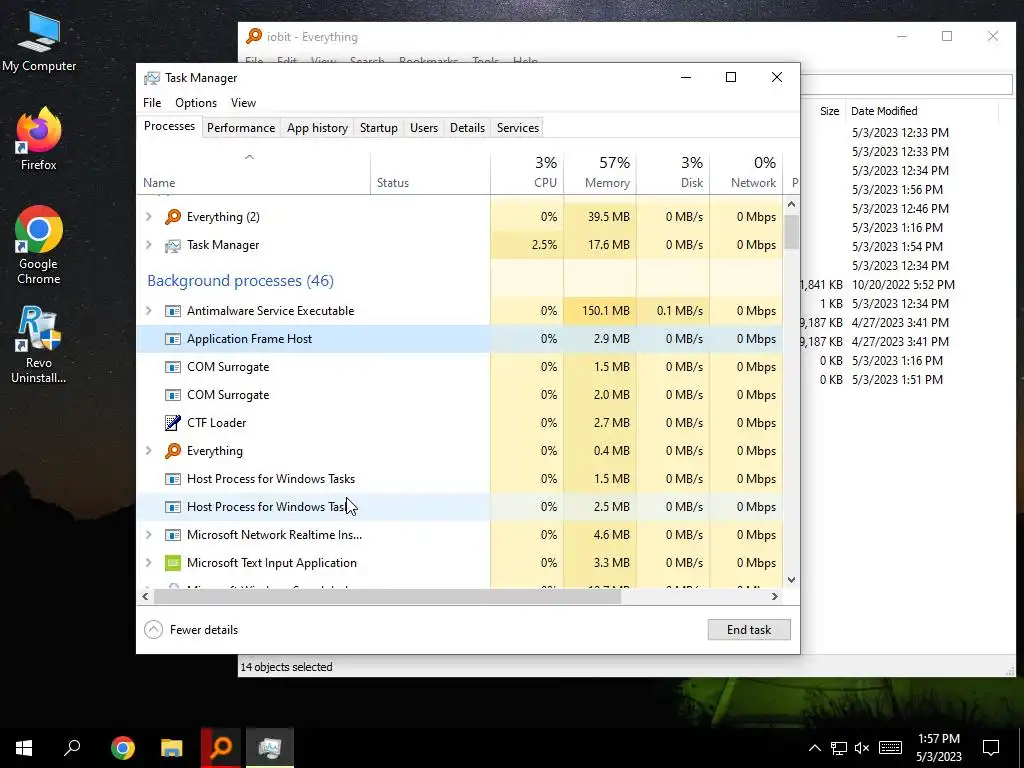Screen dimensions: 1024x768
Task: Click Task Manager title bar icon
Action: [152, 78]
